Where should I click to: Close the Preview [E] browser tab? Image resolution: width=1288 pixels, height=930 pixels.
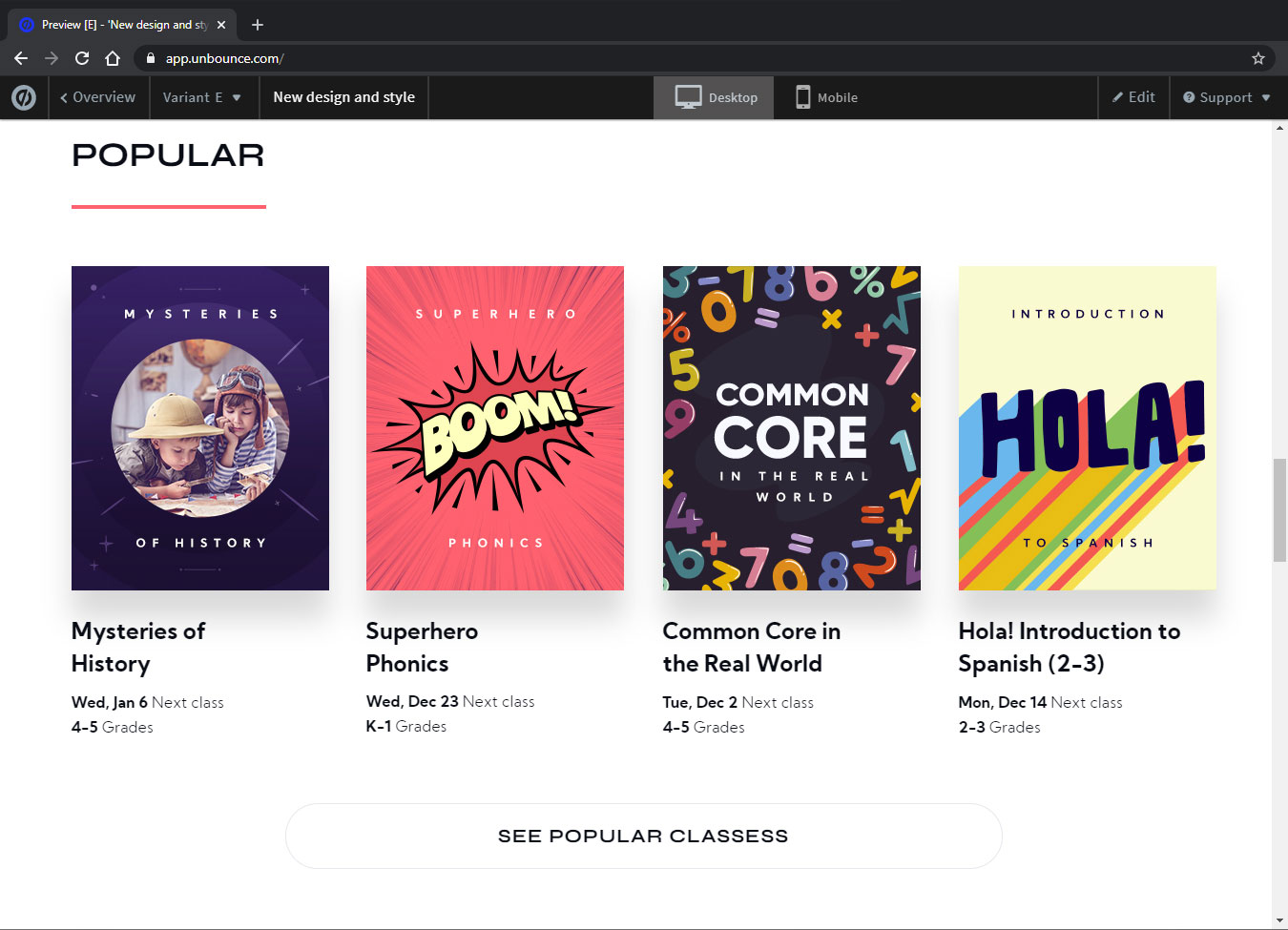(221, 25)
